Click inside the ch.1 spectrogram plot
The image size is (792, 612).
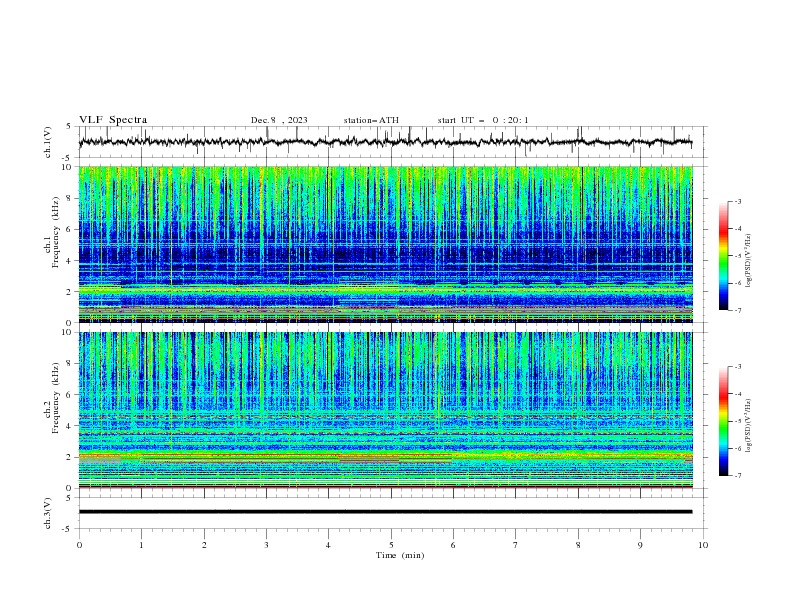click(385, 244)
